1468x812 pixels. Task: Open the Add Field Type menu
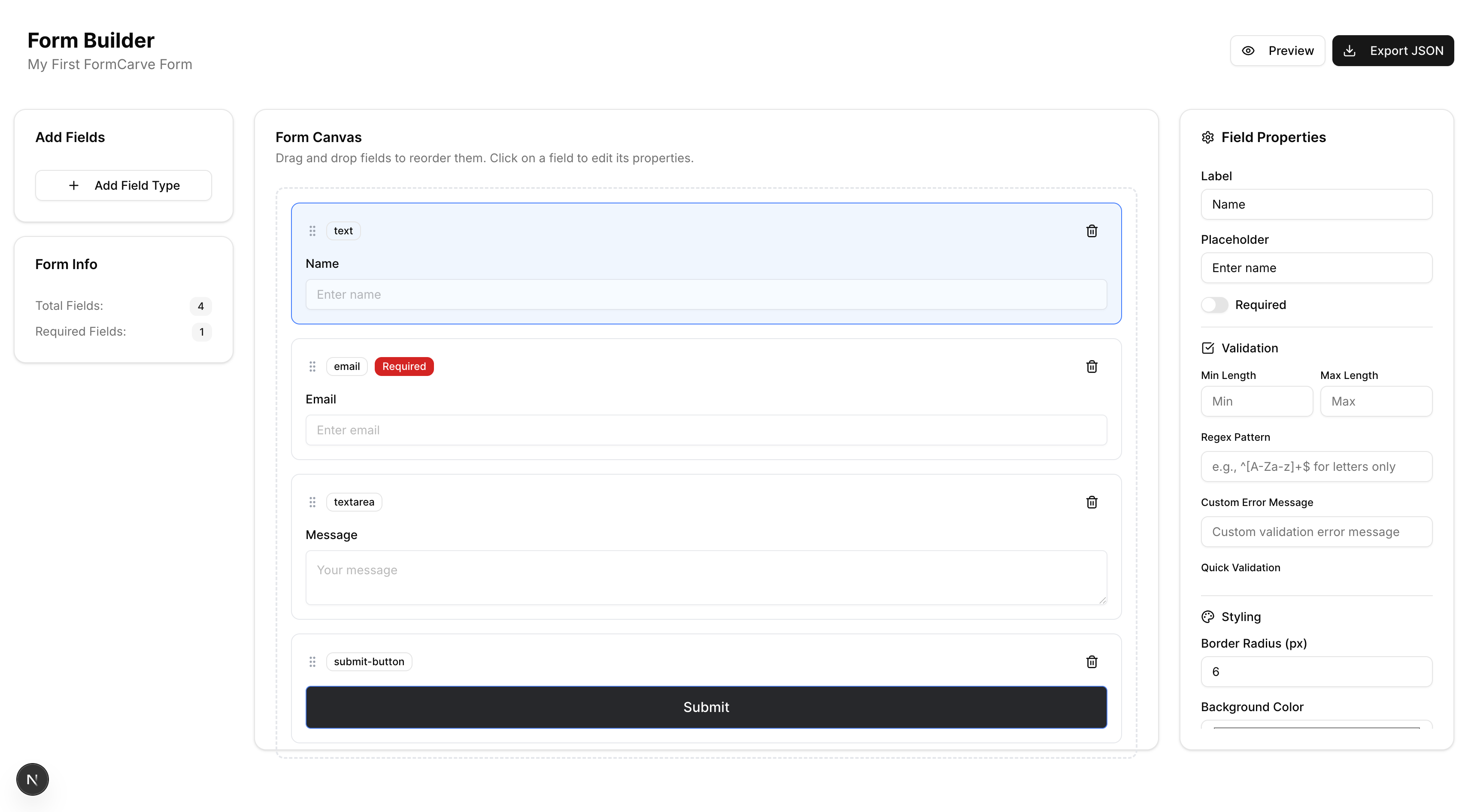124,185
